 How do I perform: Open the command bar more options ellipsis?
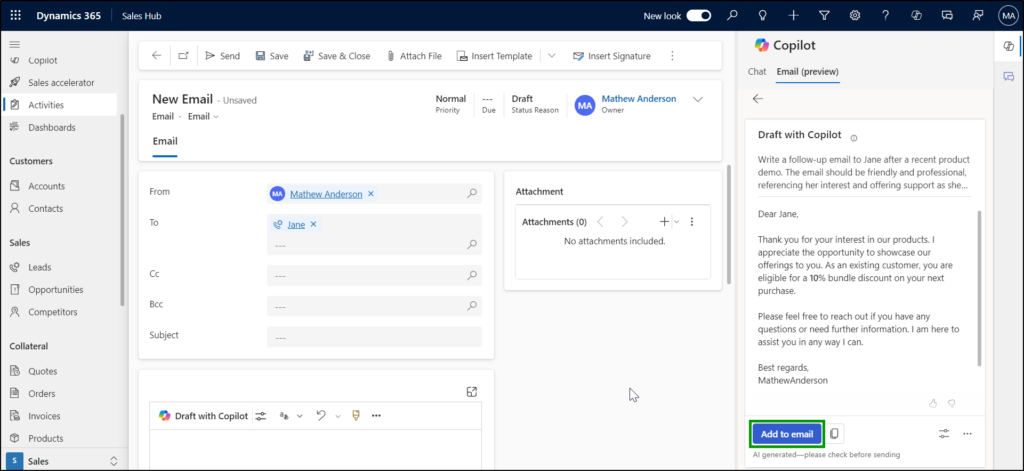tap(673, 56)
